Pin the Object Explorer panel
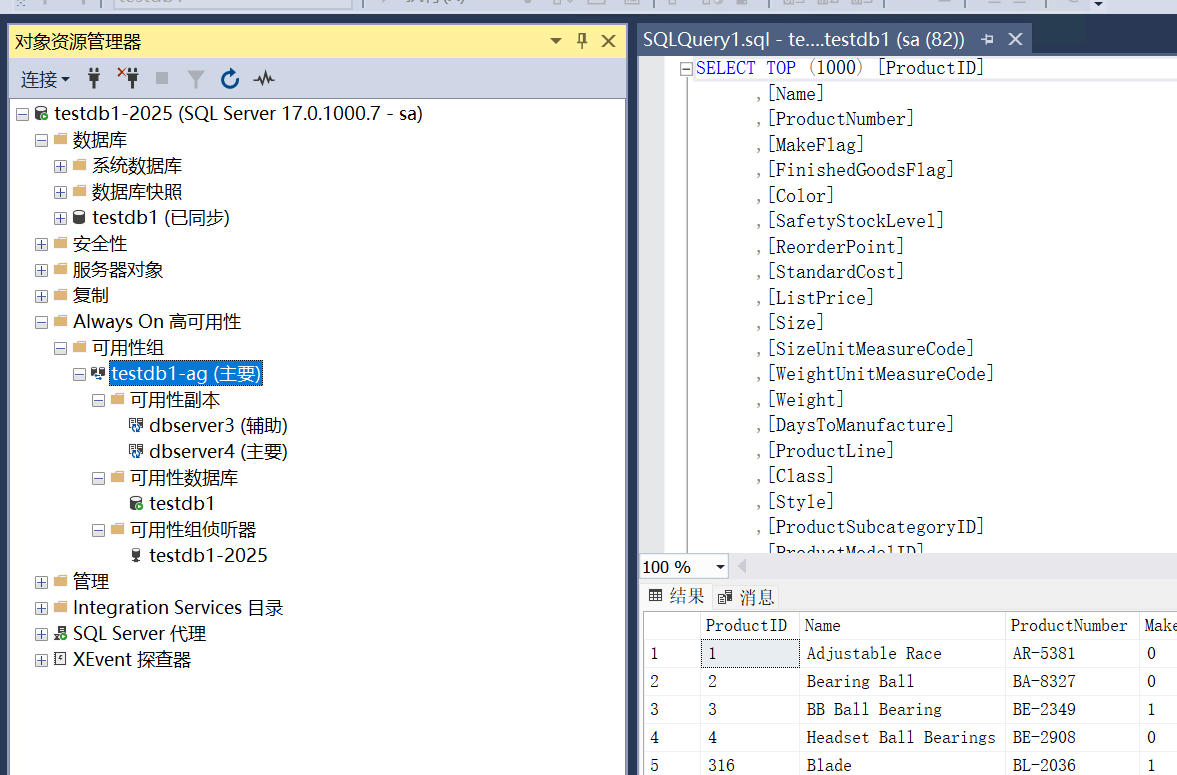The width and height of the screenshot is (1177, 775). pos(582,41)
